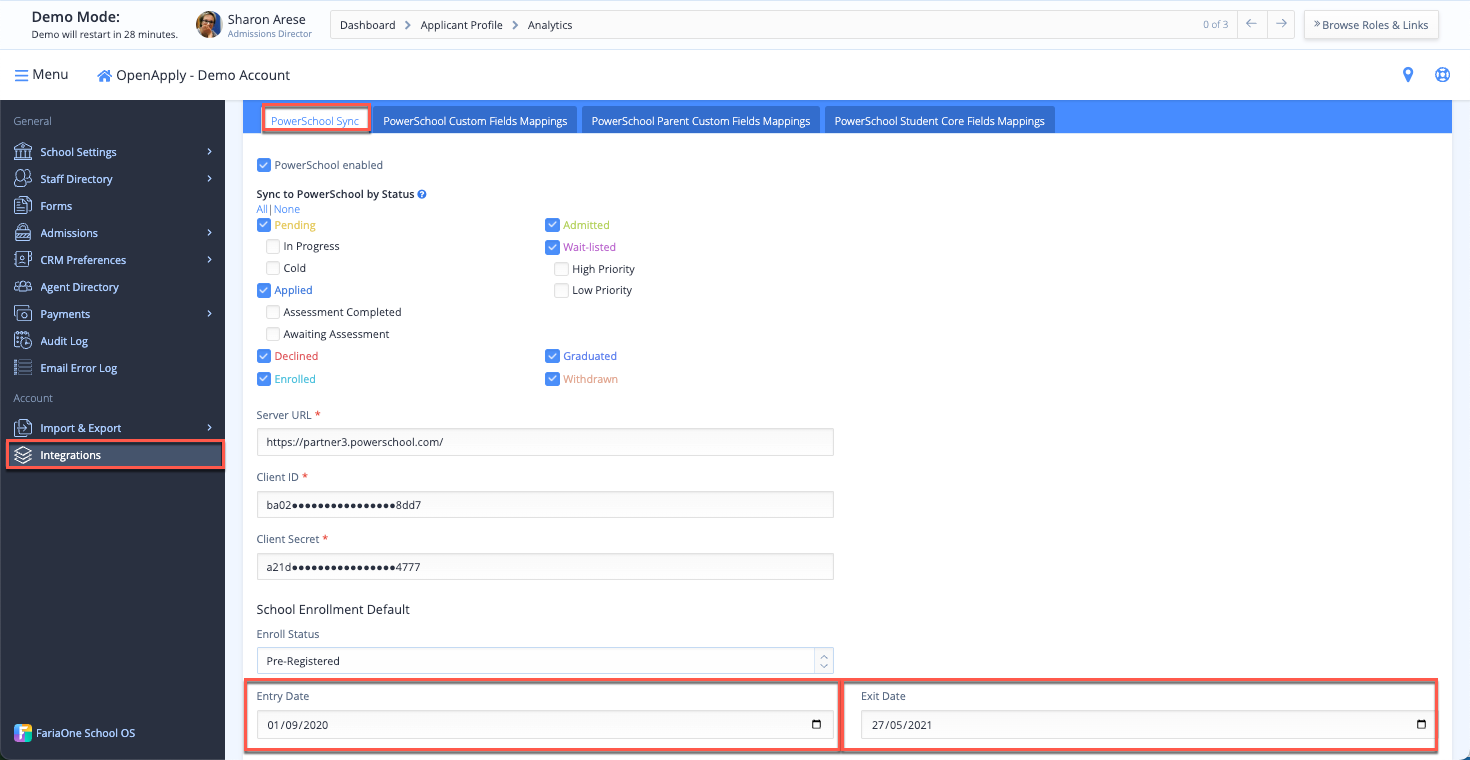Image resolution: width=1470 pixels, height=760 pixels.
Task: Click into the Client Secret field
Action: coord(545,567)
